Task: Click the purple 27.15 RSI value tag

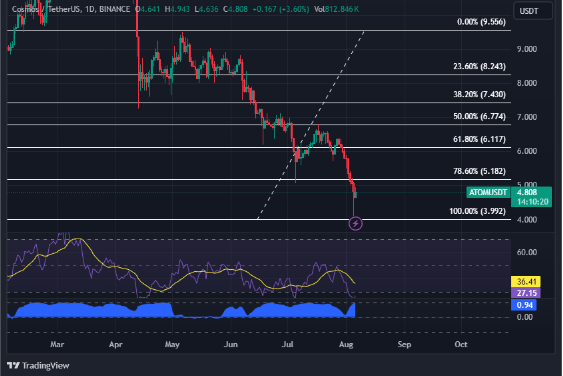Action: pos(526,293)
